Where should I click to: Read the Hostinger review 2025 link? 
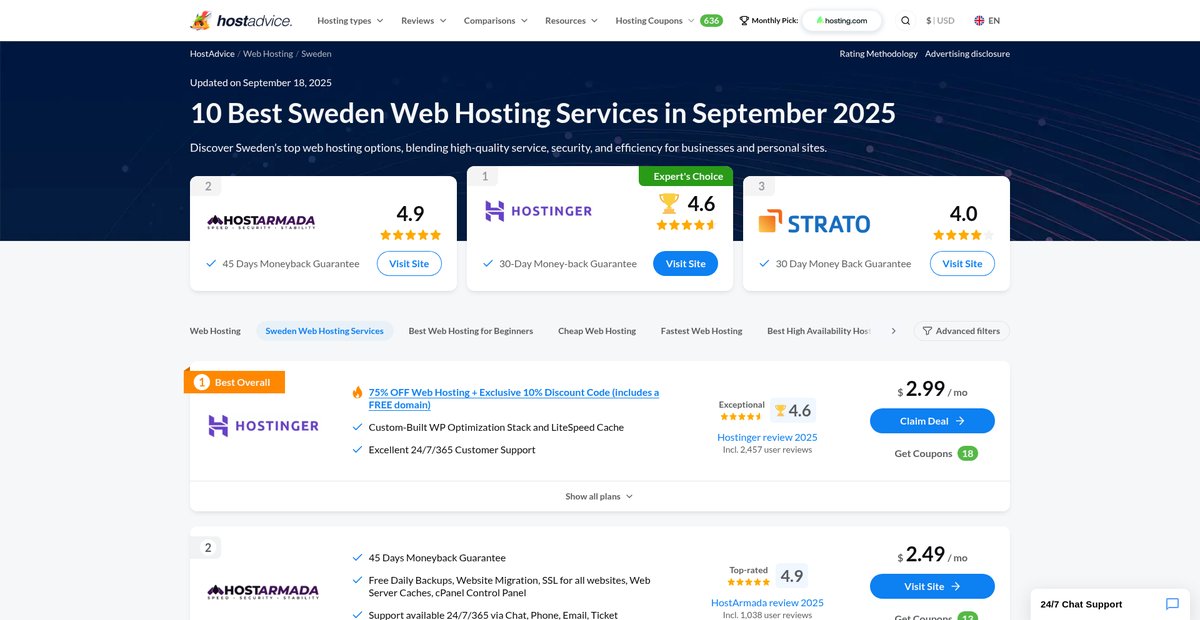(767, 437)
